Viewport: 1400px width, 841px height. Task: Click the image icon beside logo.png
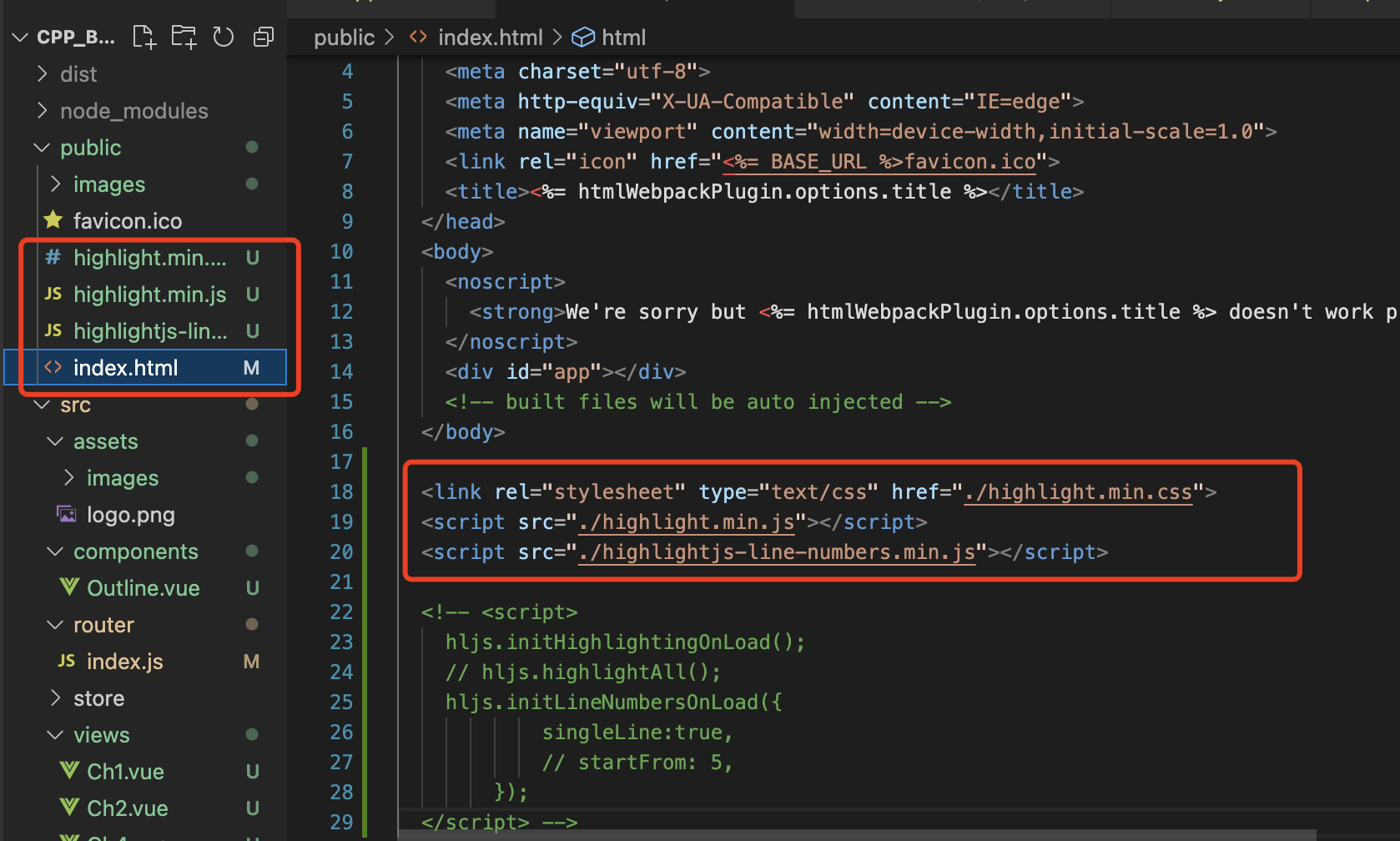(x=67, y=514)
